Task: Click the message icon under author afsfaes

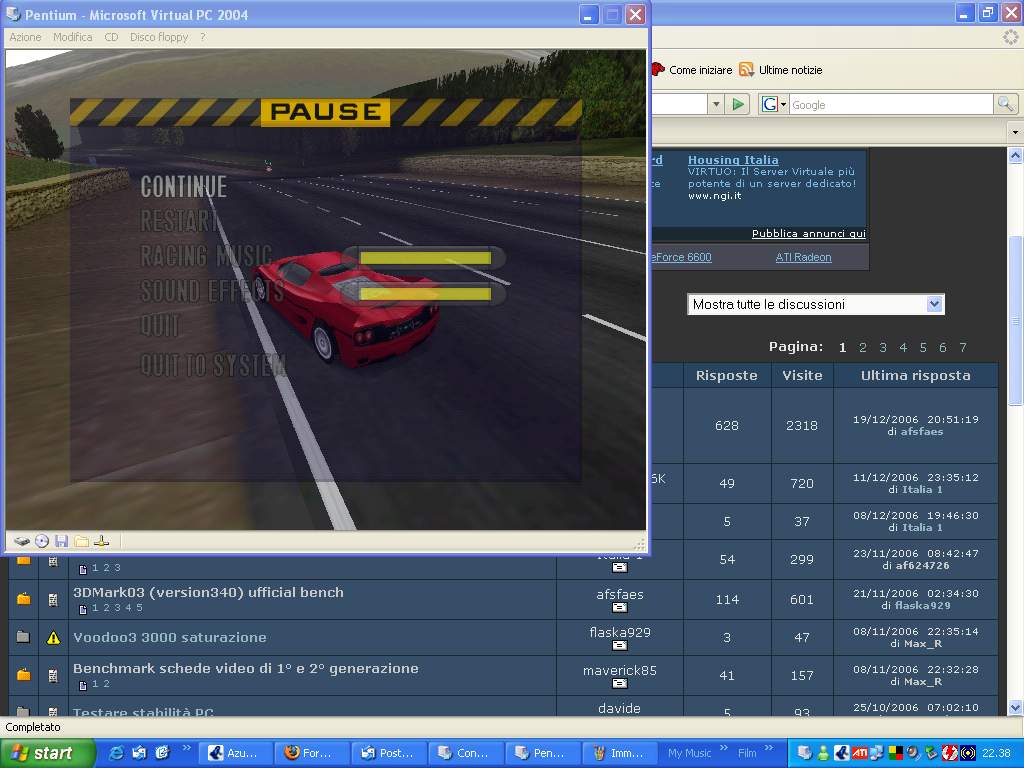Action: [x=620, y=608]
